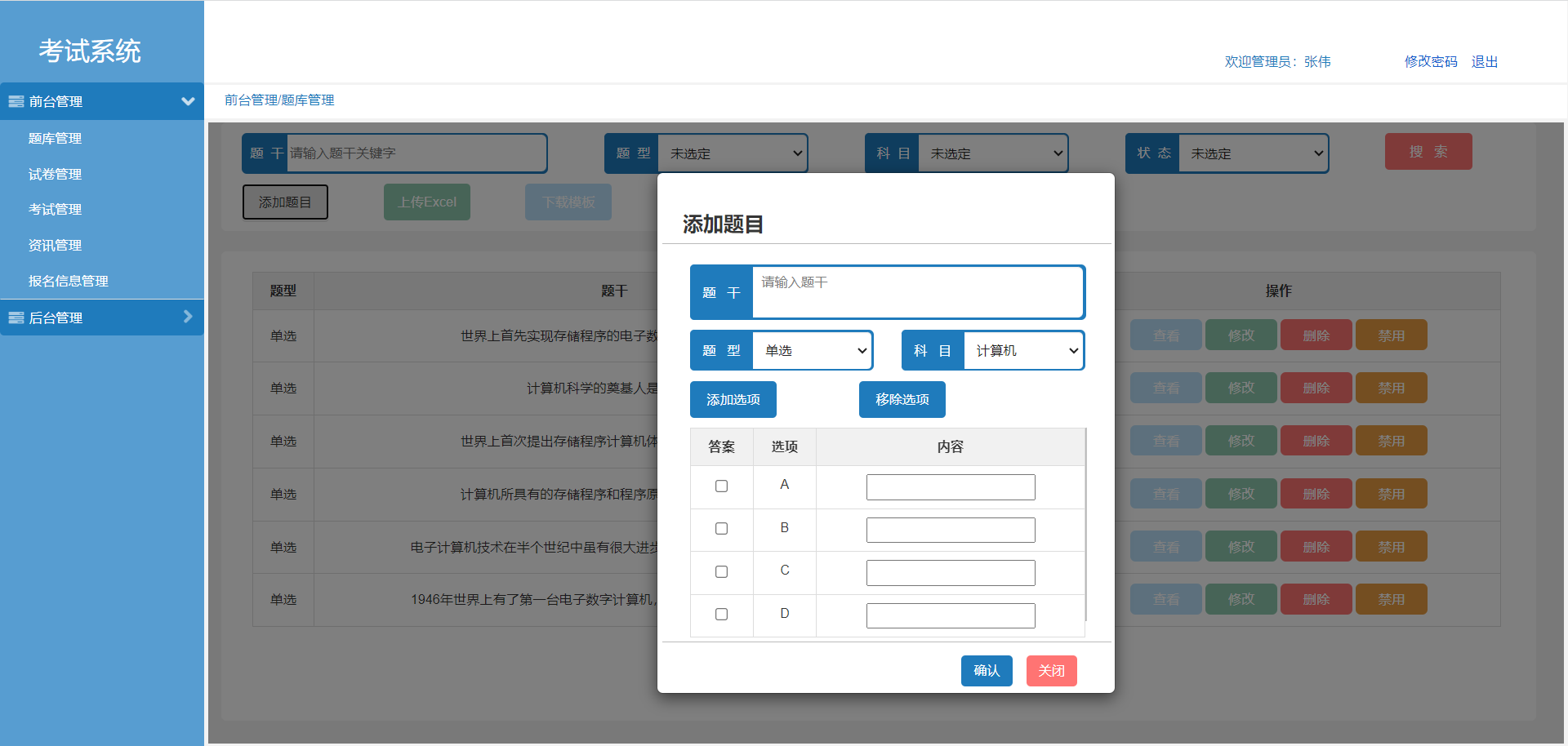Click the 关闭 button in the dialog
The image size is (1568, 746).
[1052, 671]
